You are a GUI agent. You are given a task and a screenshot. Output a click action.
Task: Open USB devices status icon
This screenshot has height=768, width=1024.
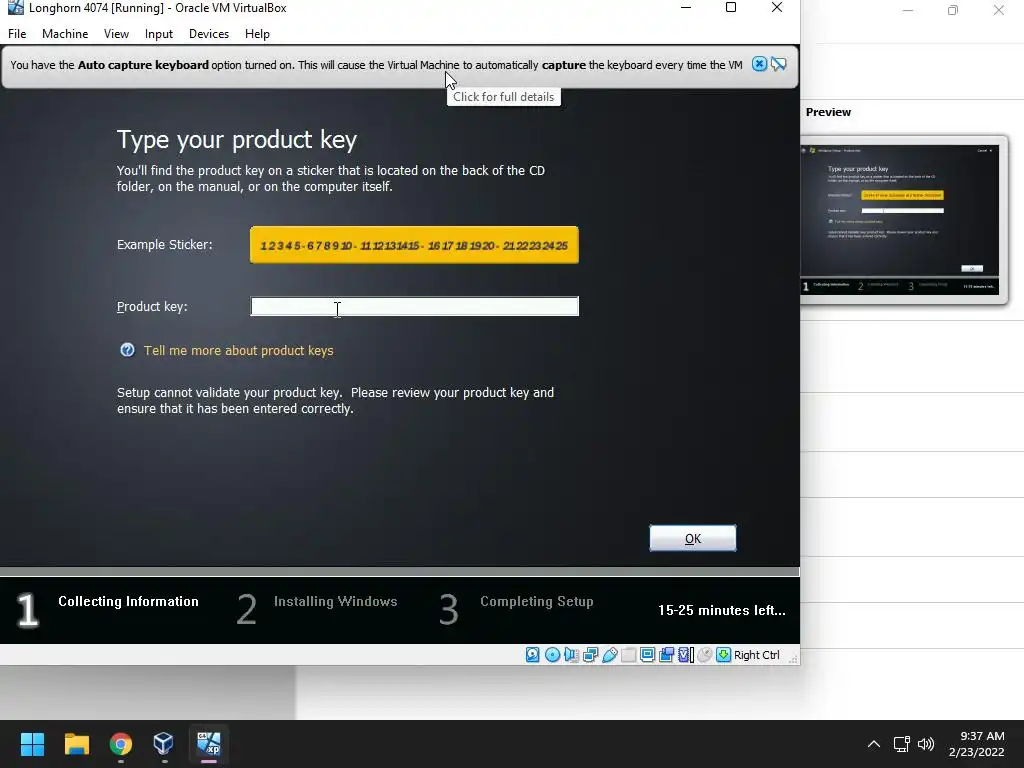pyautogui.click(x=609, y=654)
